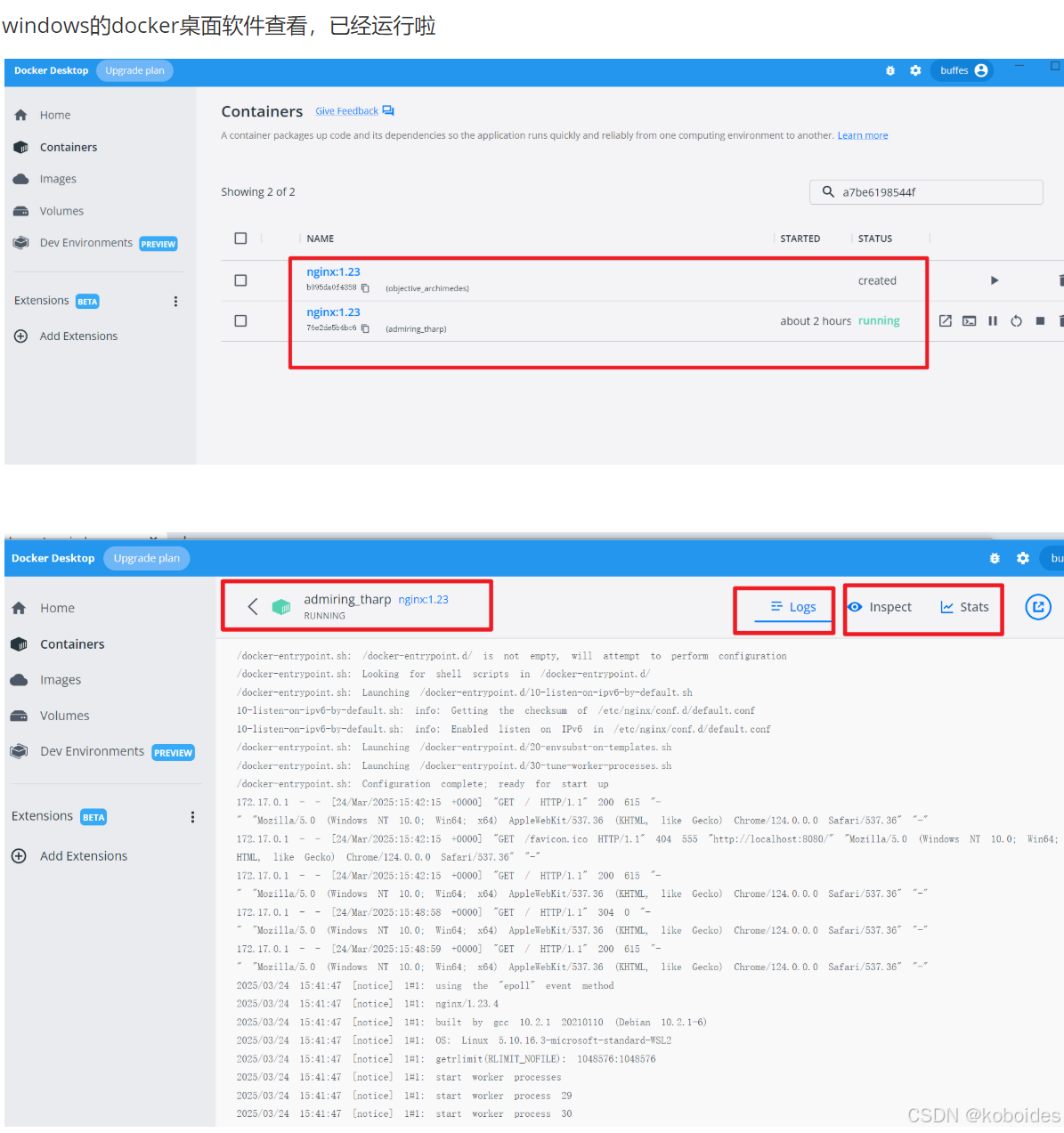Select checkbox for objective_archimedes container row
Viewport: 1064px width, 1133px height.
240,280
